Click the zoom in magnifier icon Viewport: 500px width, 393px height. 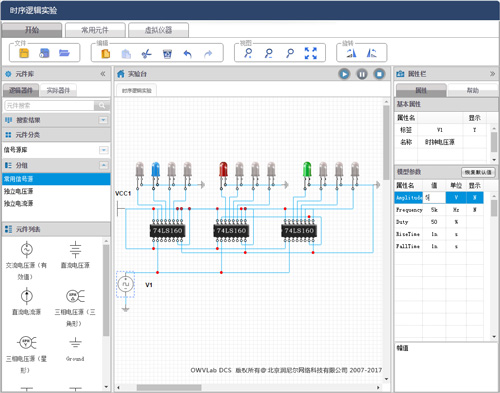(248, 53)
